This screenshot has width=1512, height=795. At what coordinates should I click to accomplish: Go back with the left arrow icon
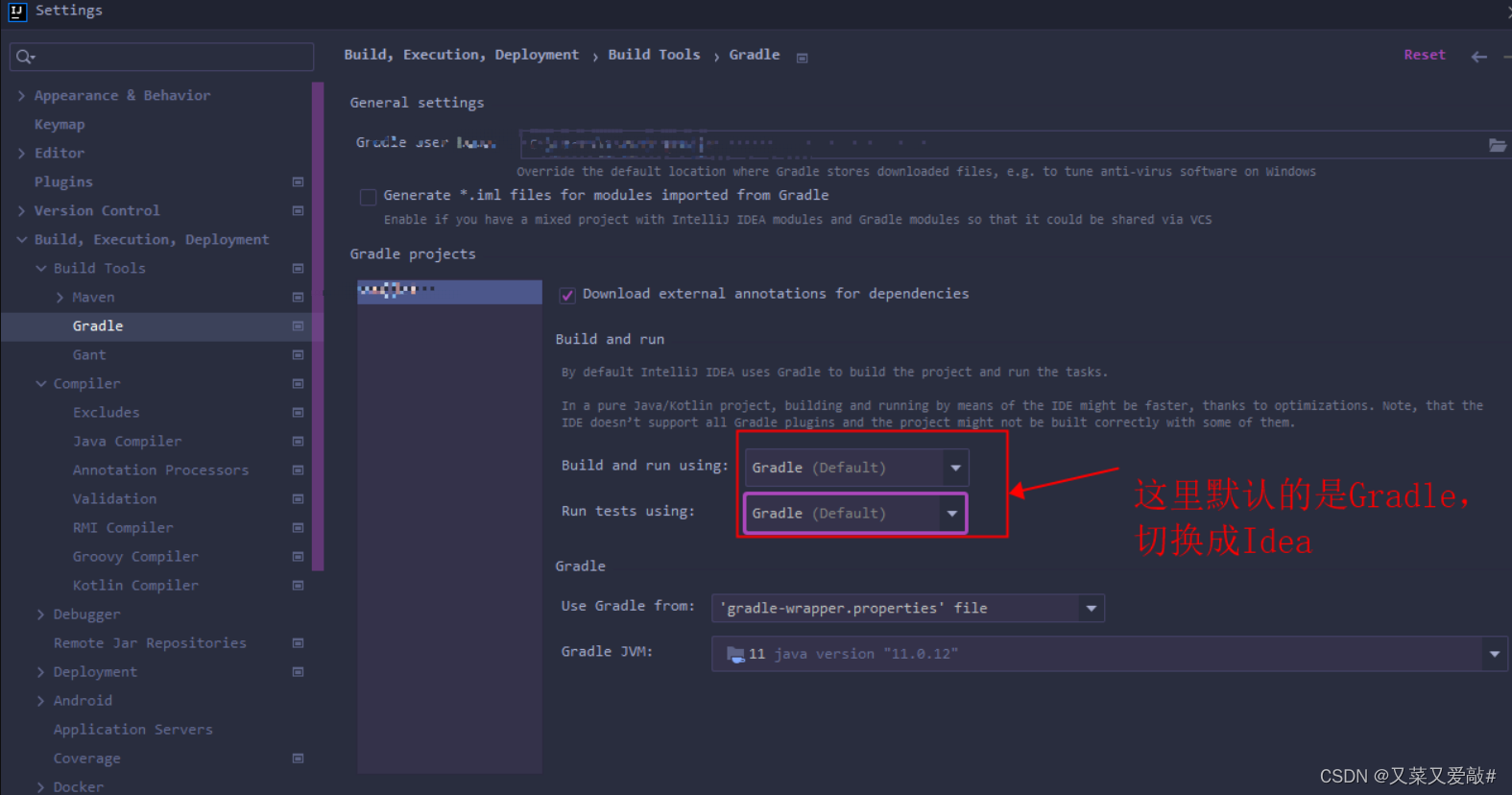(x=1479, y=57)
